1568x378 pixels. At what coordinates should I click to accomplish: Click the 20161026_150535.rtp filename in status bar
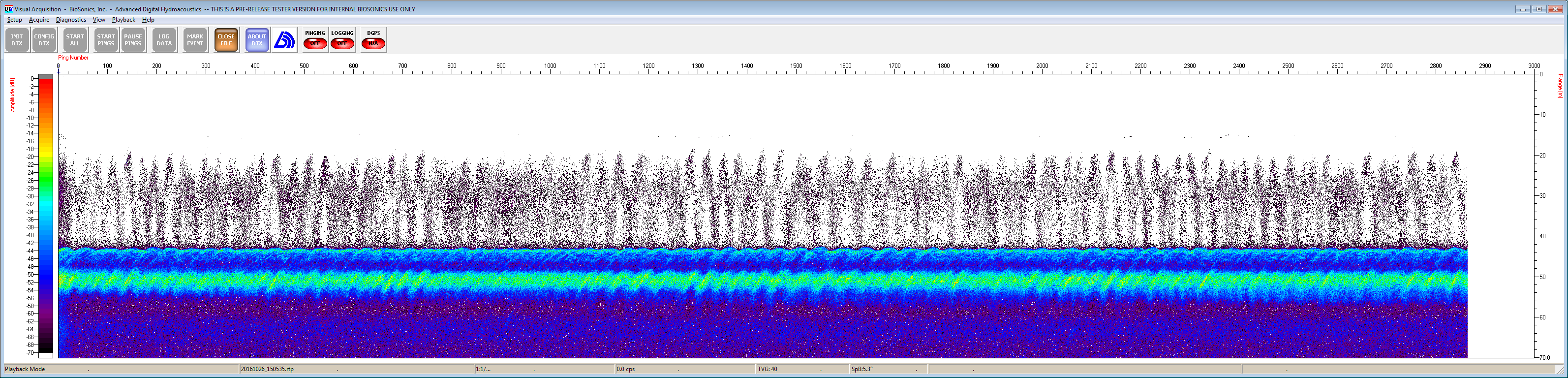point(267,369)
